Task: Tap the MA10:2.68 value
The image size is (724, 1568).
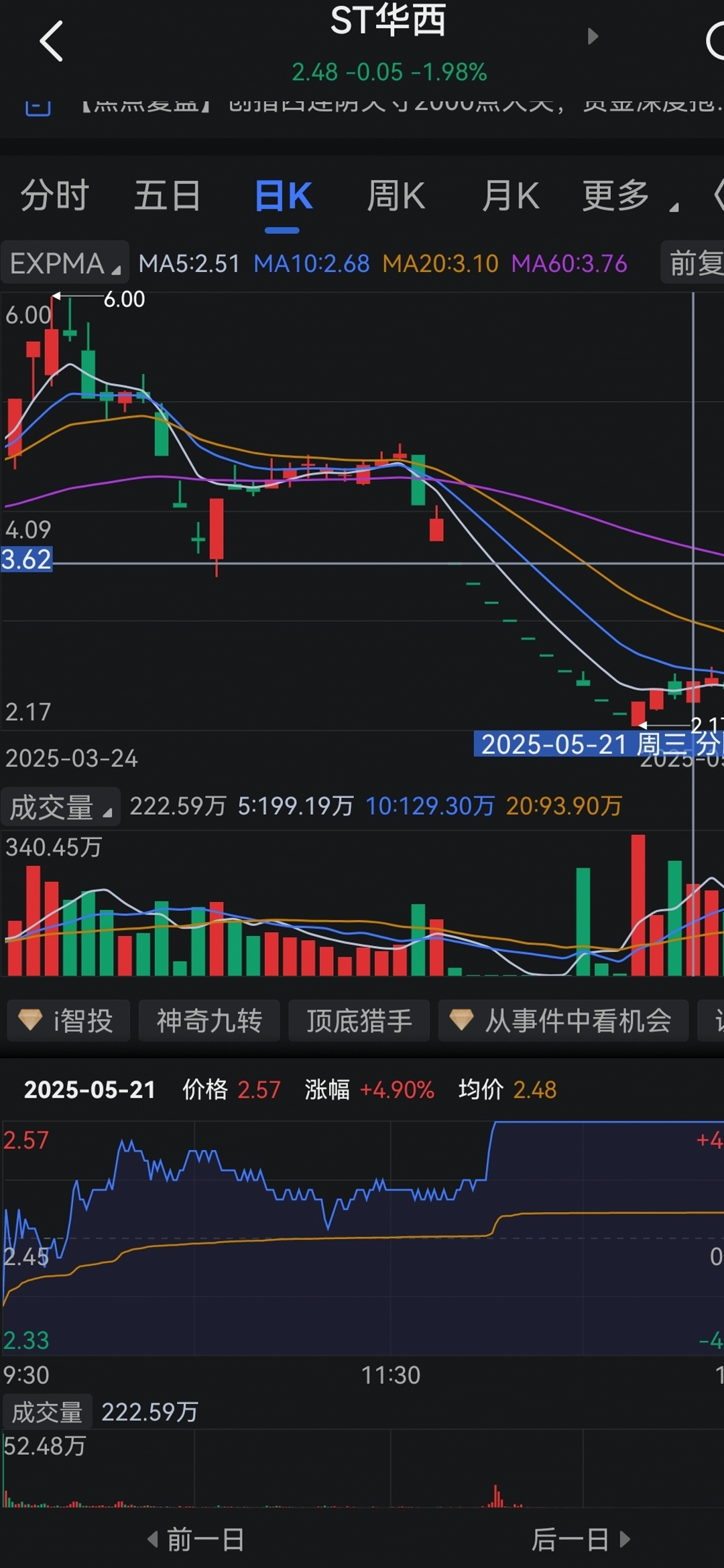Action: (312, 263)
